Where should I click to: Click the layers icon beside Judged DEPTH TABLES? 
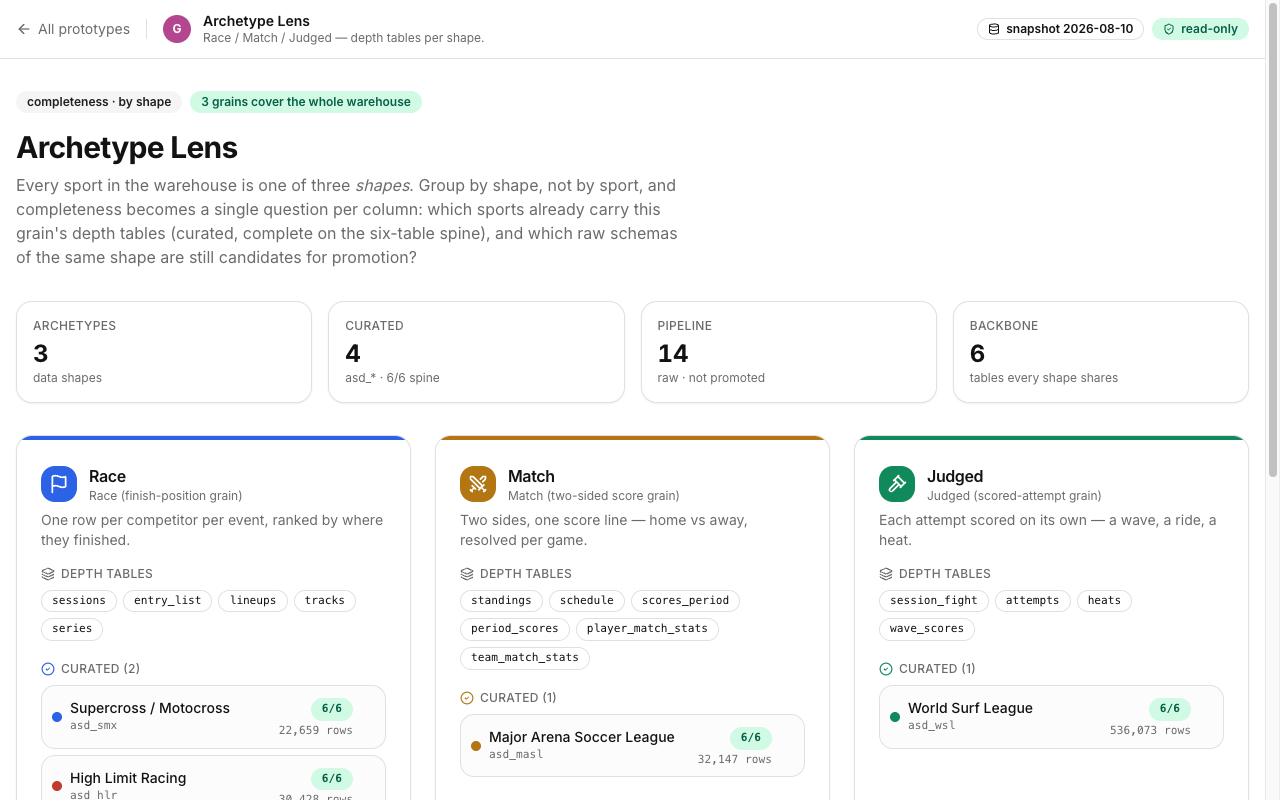[x=886, y=574]
